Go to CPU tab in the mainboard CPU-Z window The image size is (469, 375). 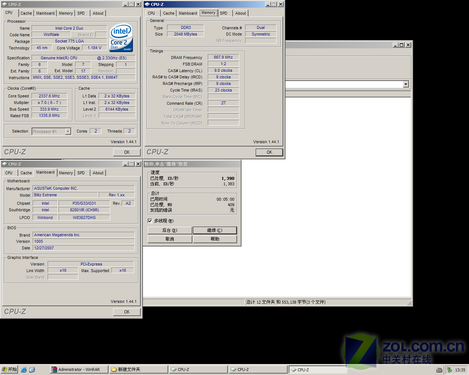click(x=9, y=173)
